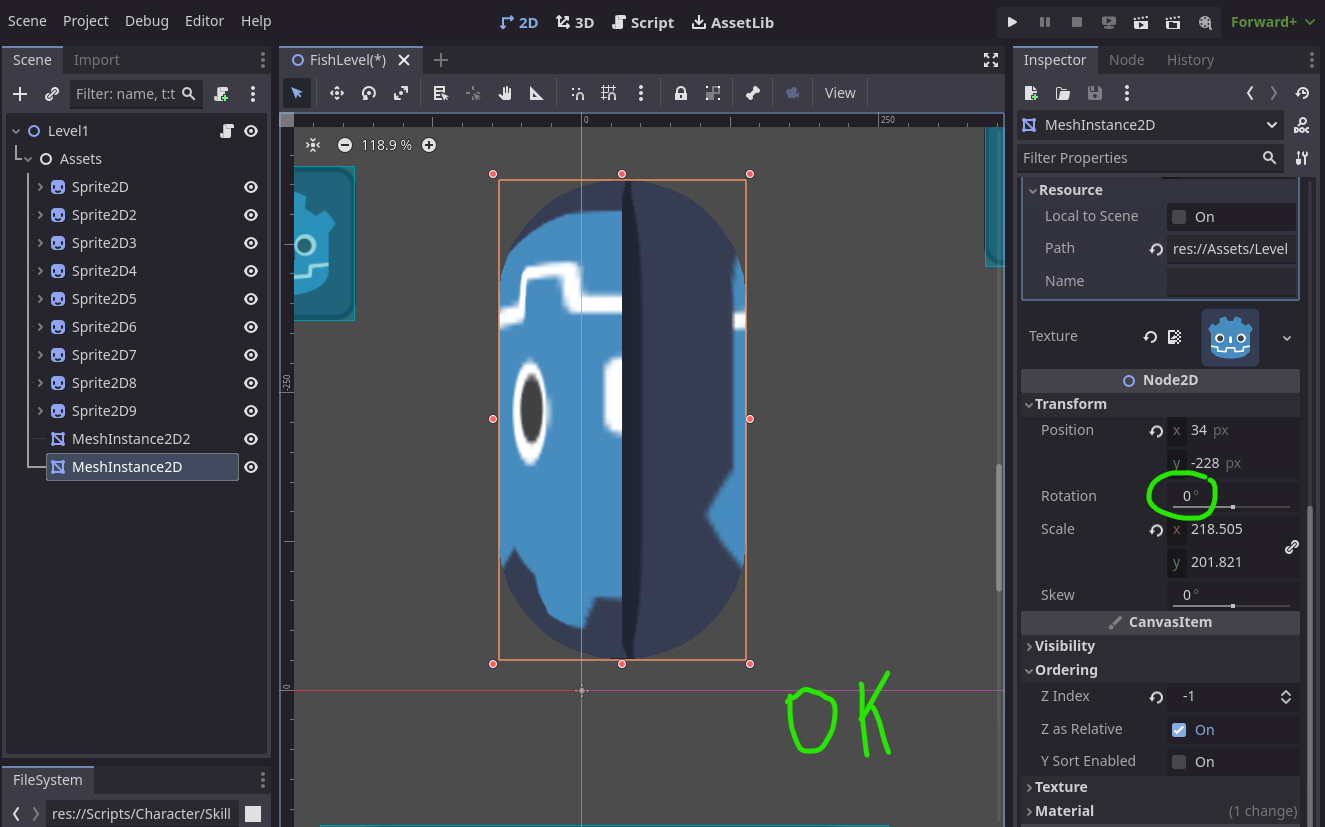The image size is (1325, 827).
Task: Collapse the Transform section in the Inspector
Action: point(1031,404)
